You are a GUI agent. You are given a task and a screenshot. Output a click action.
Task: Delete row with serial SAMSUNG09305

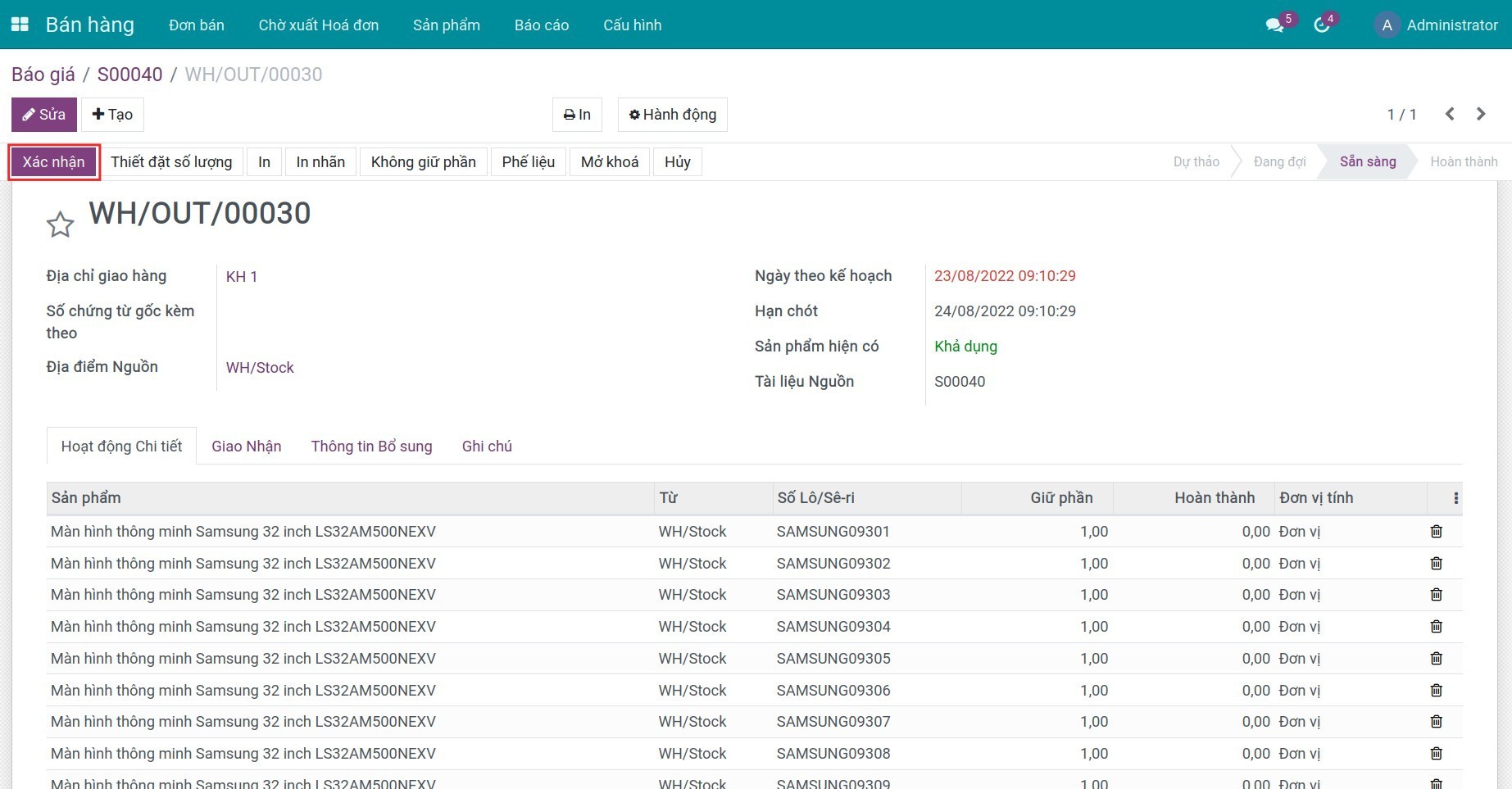1437,659
